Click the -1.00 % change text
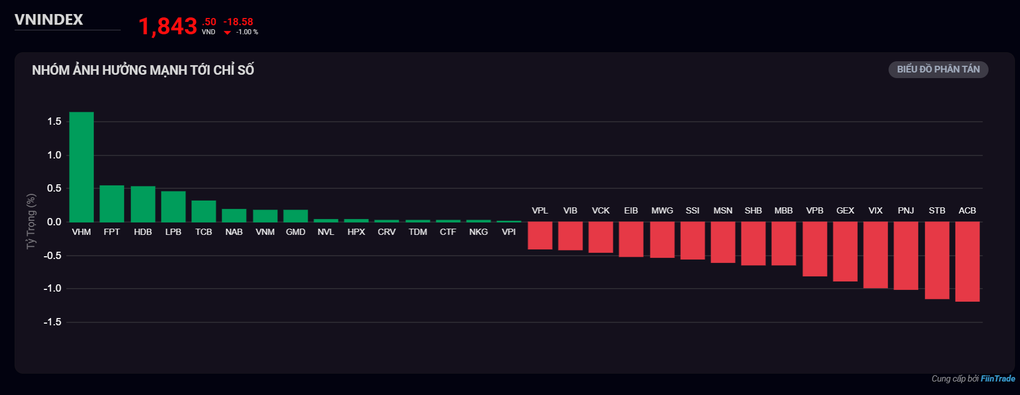This screenshot has width=1020, height=395. click(x=247, y=32)
